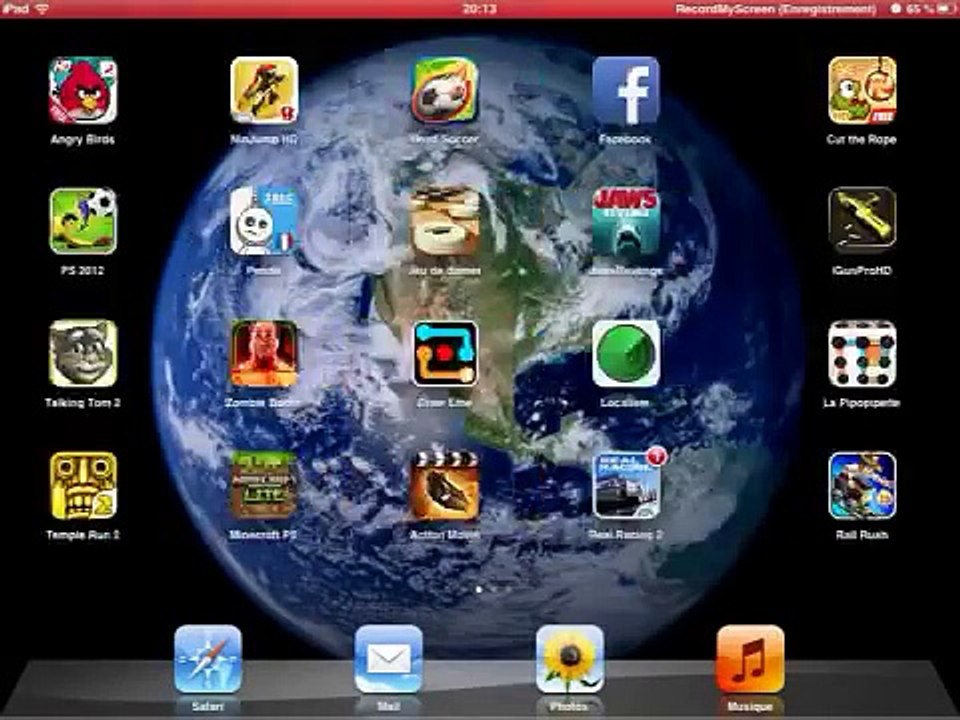960x720 pixels.
Task: Open the green radar Localiser app
Action: [x=626, y=353]
